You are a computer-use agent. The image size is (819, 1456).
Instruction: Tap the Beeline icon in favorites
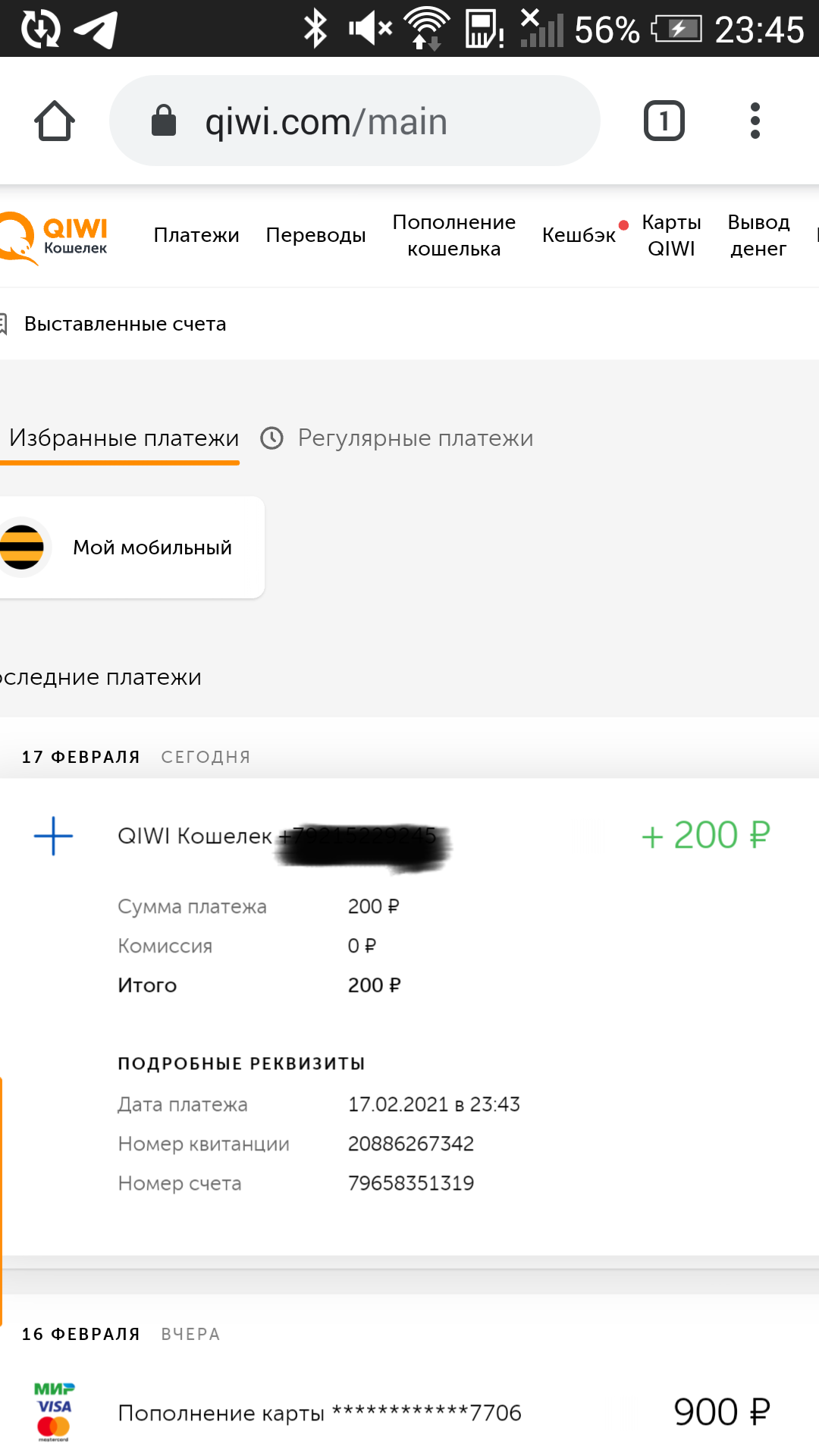(23, 548)
